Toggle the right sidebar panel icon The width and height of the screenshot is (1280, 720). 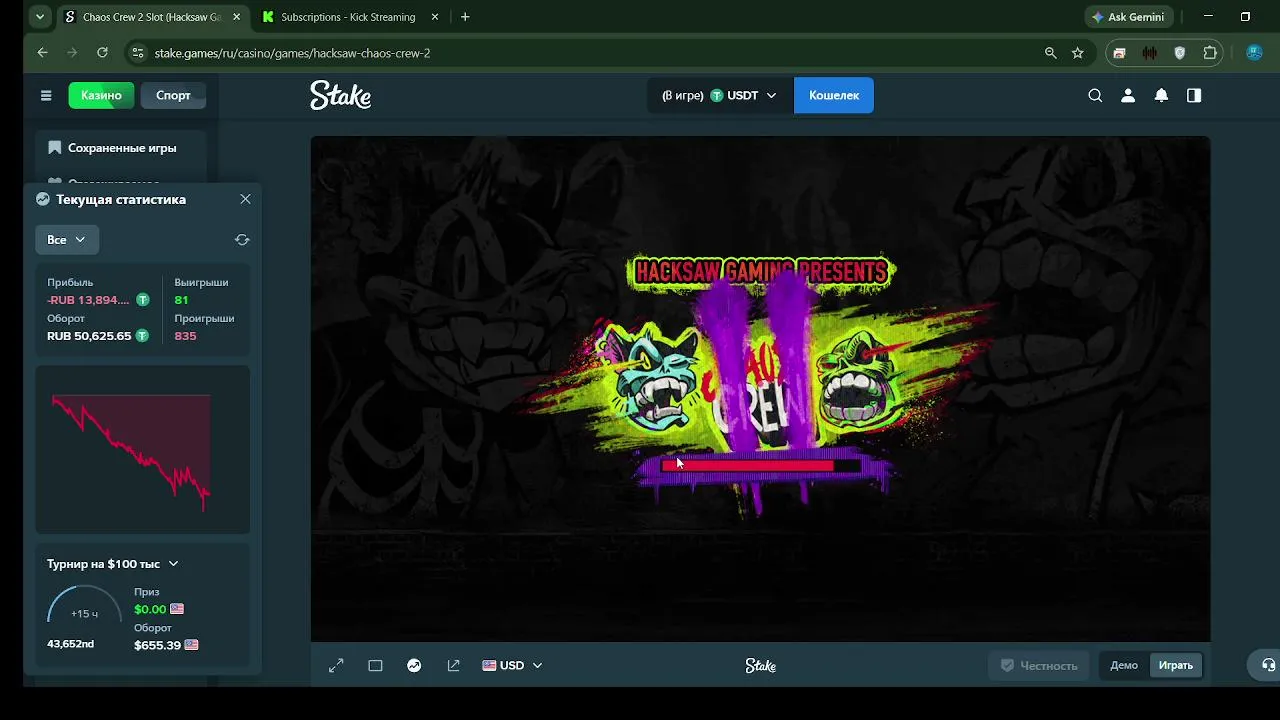[1194, 96]
